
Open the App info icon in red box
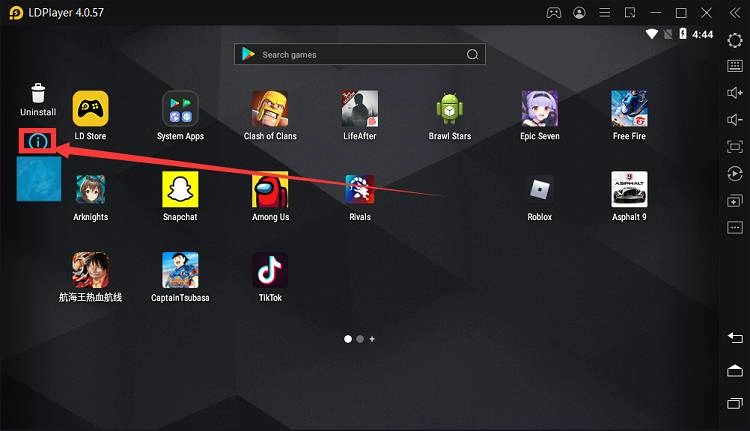[x=38, y=142]
